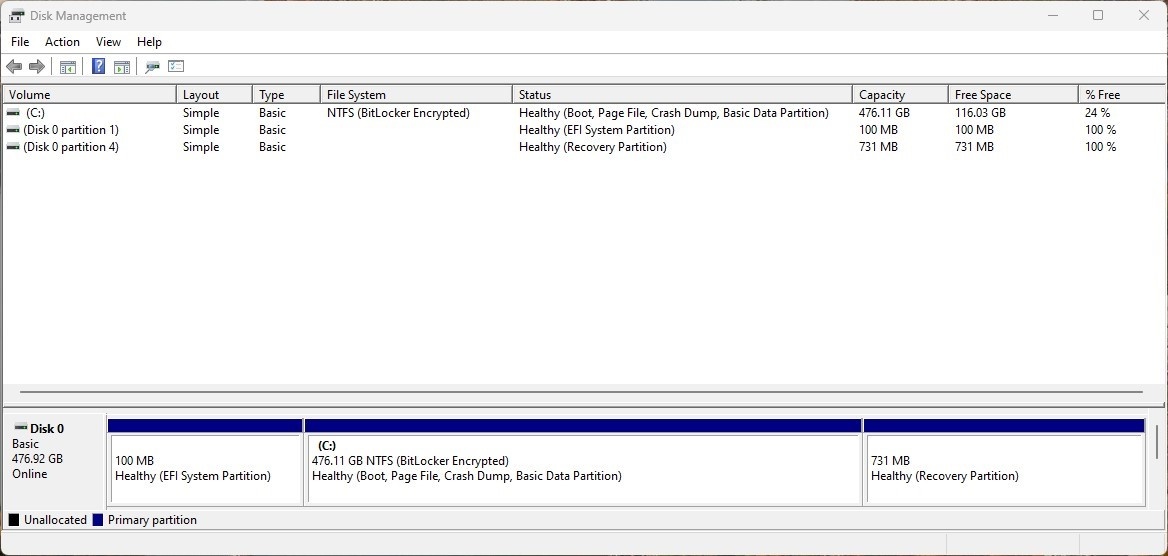Click 'NTFS (BitLocker Encrypted)' file system cell
Viewport: 1168px width, 556px height.
point(399,113)
